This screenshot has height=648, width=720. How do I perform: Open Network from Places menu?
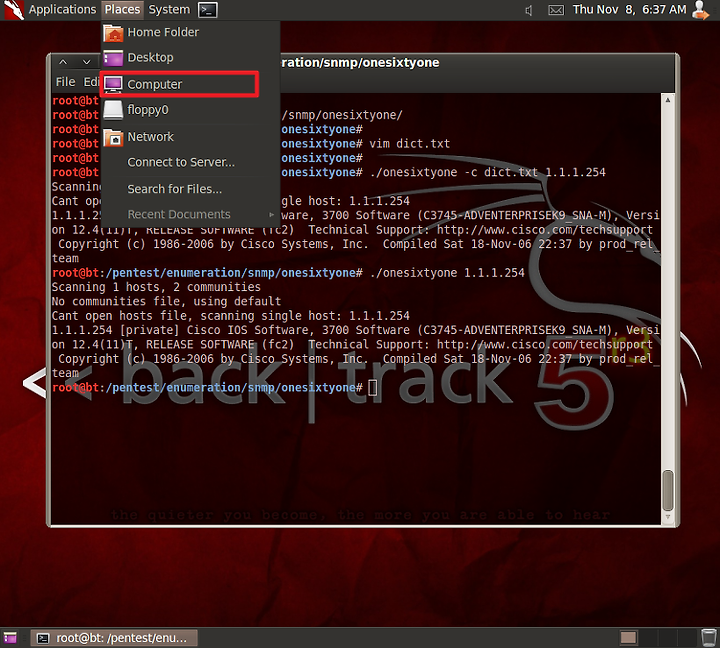(190, 137)
